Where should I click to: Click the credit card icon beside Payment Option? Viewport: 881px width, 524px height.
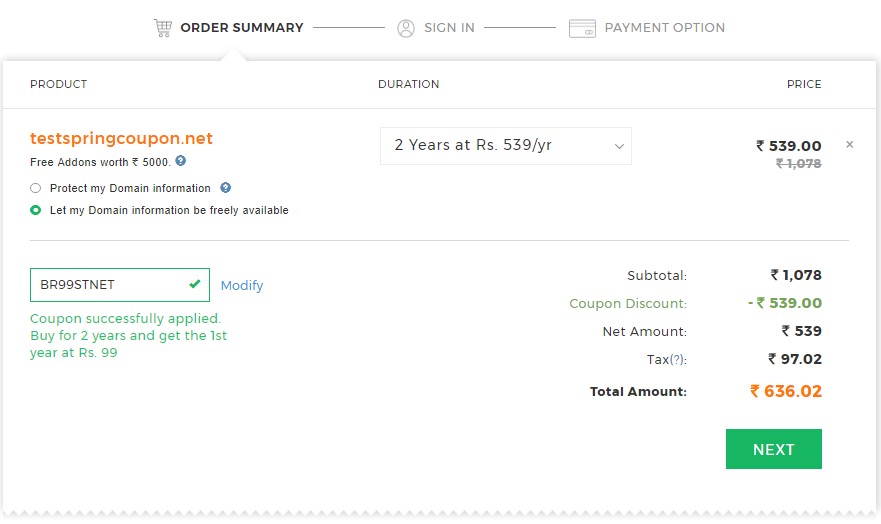pyautogui.click(x=582, y=28)
